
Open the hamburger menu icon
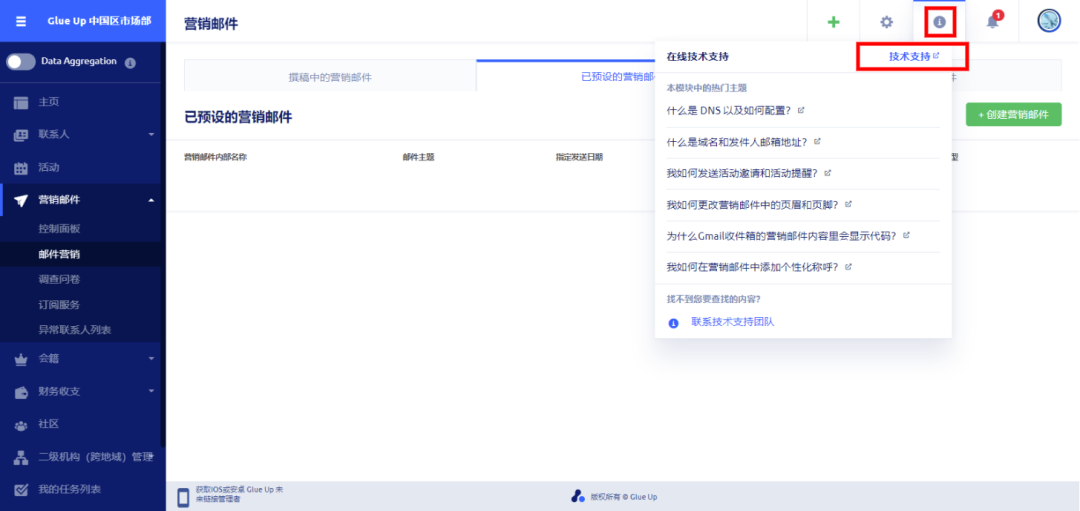point(21,21)
